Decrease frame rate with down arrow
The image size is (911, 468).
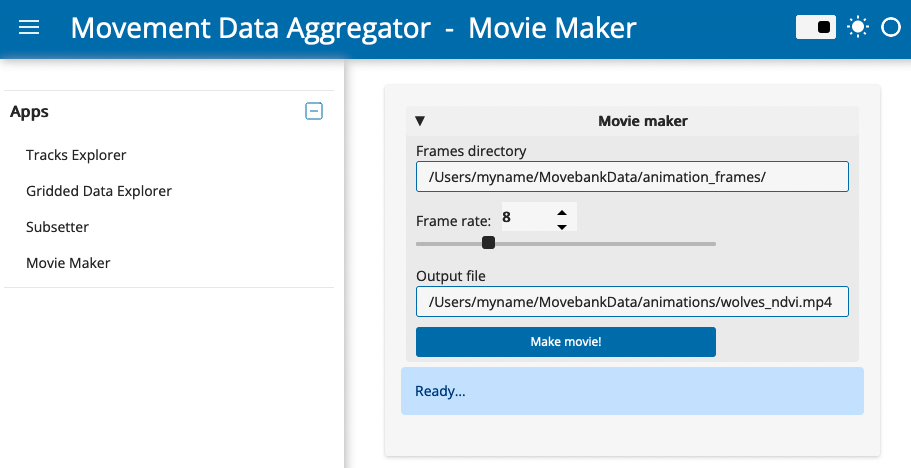pos(562,227)
